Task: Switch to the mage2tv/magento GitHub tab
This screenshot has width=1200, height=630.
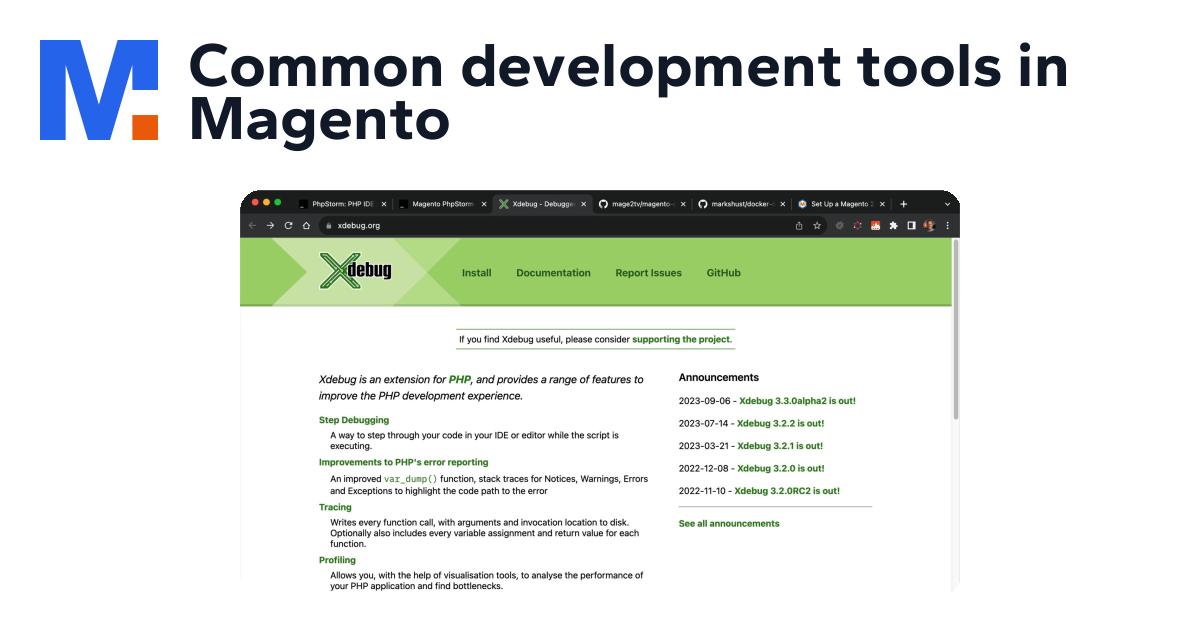Action: pyautogui.click(x=643, y=204)
